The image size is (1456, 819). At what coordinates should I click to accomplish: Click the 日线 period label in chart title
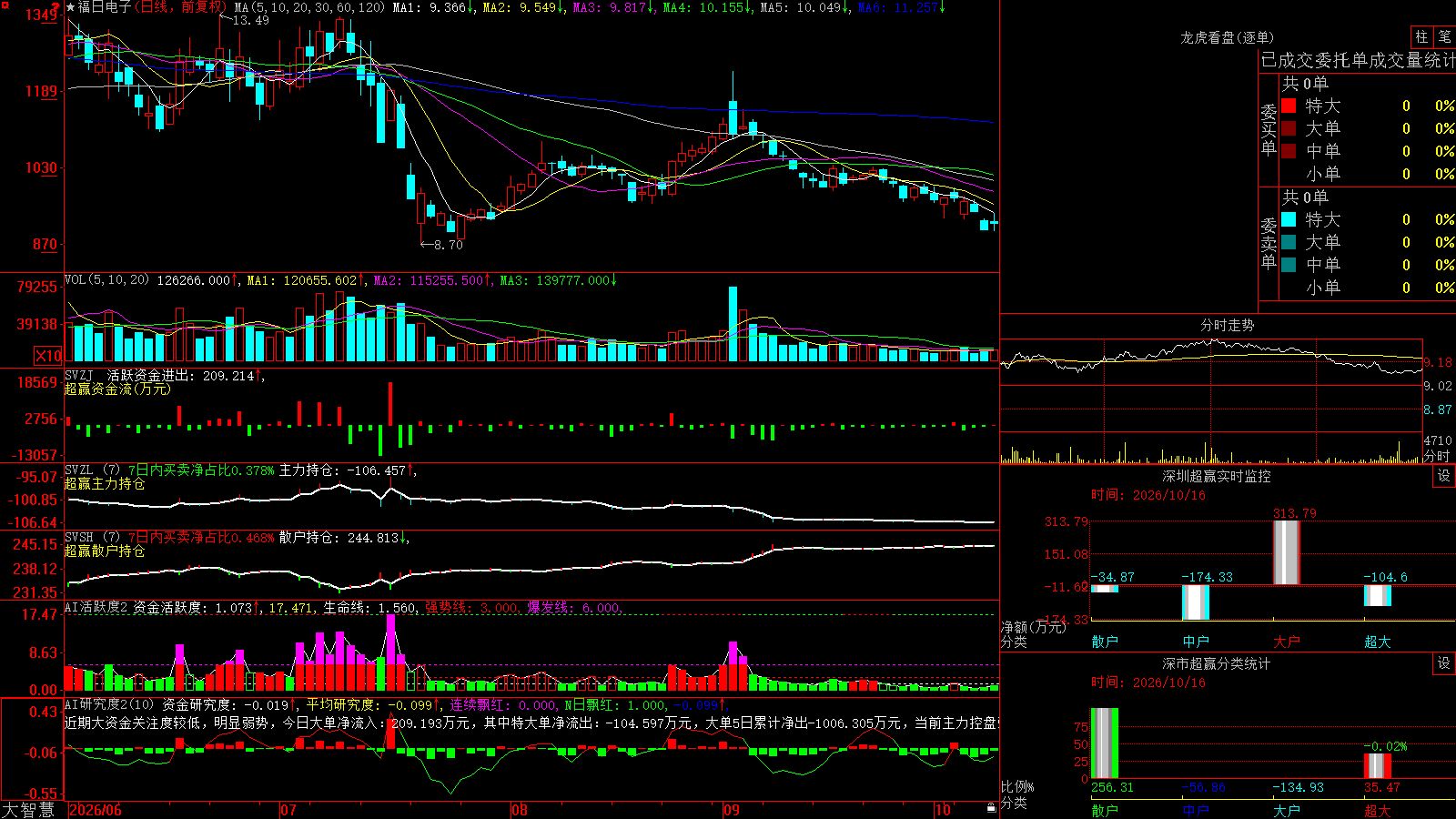click(x=155, y=7)
